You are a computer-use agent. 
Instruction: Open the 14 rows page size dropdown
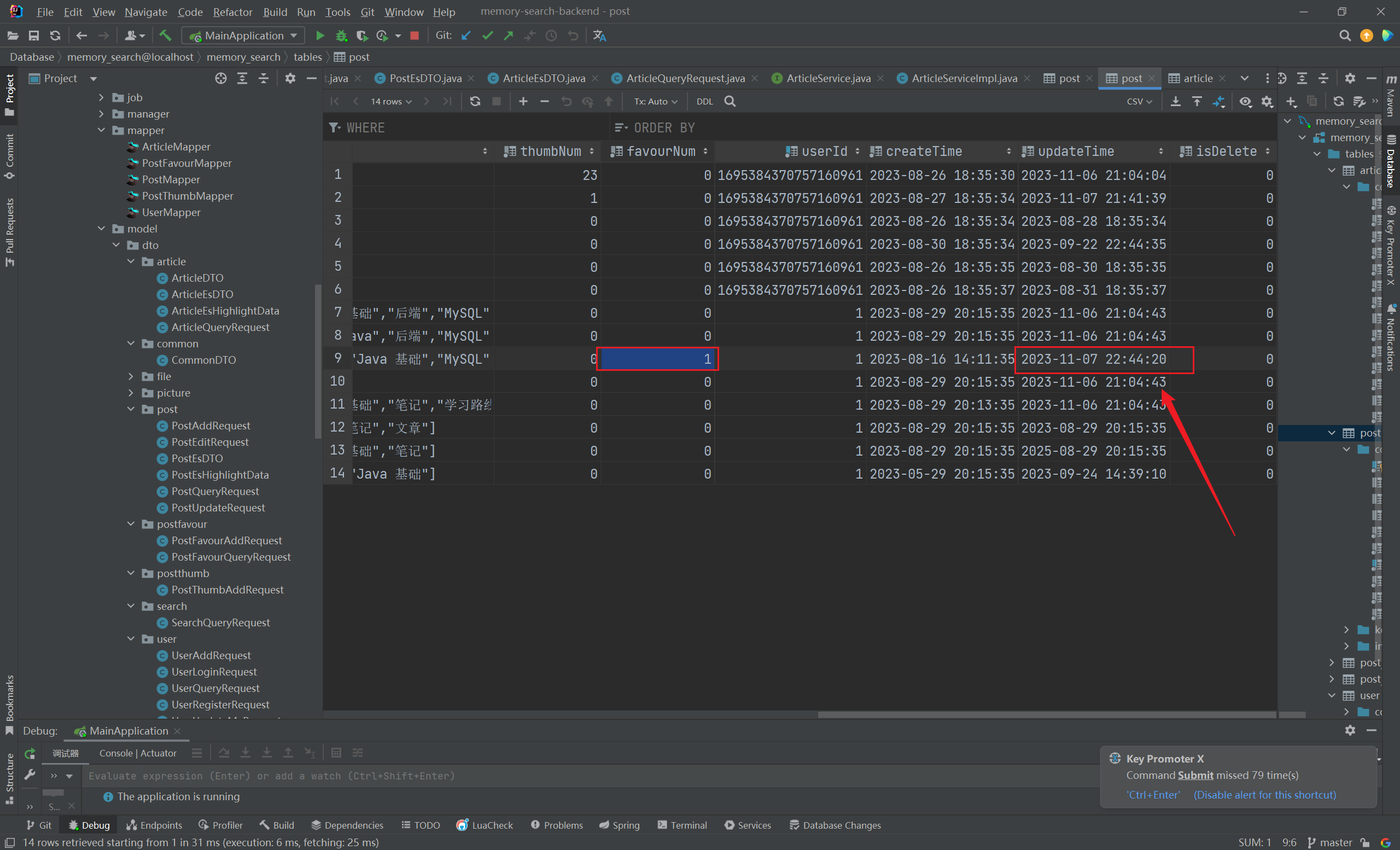tap(392, 102)
